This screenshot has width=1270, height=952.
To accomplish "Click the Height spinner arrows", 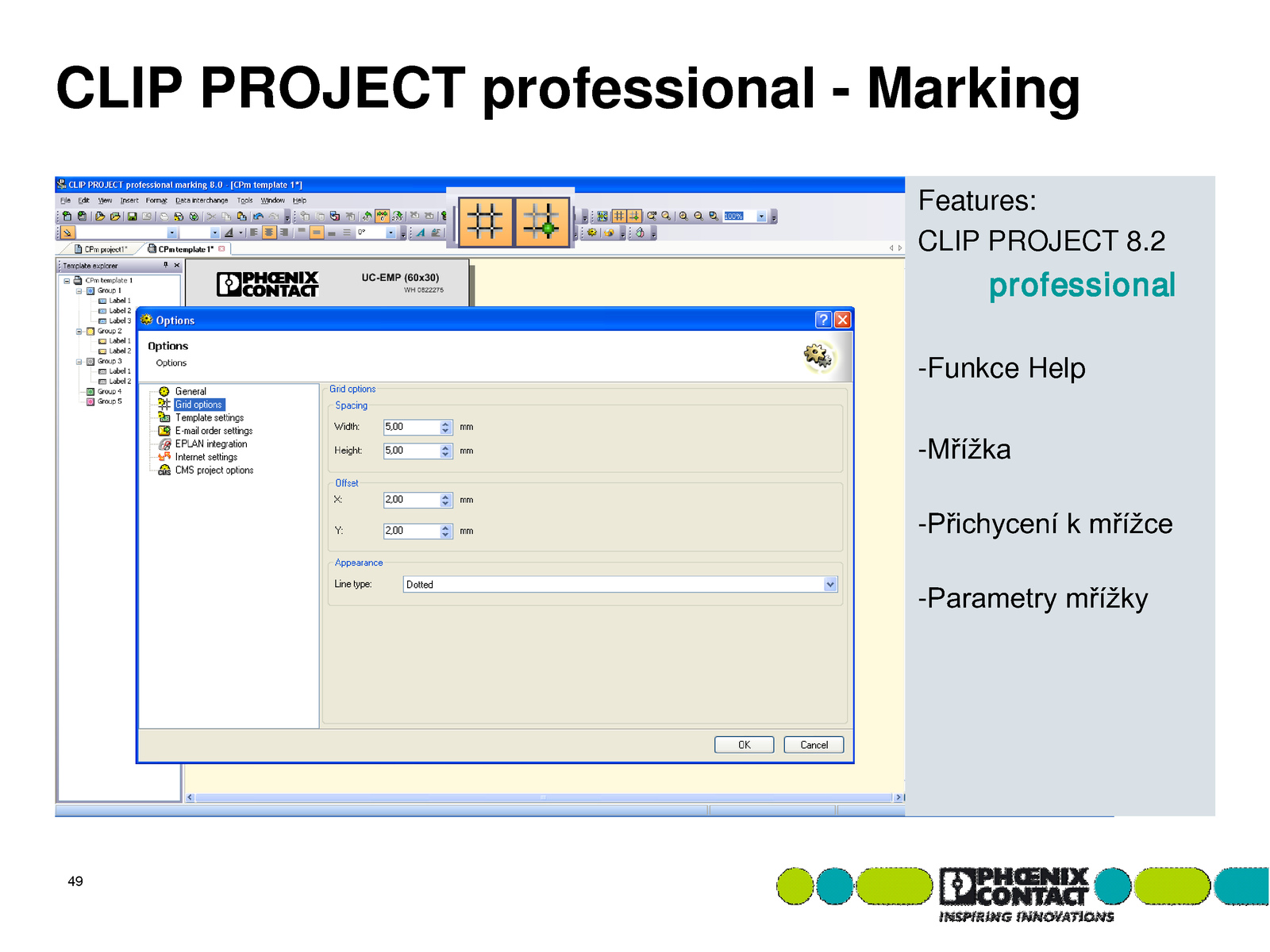I will pyautogui.click(x=446, y=451).
